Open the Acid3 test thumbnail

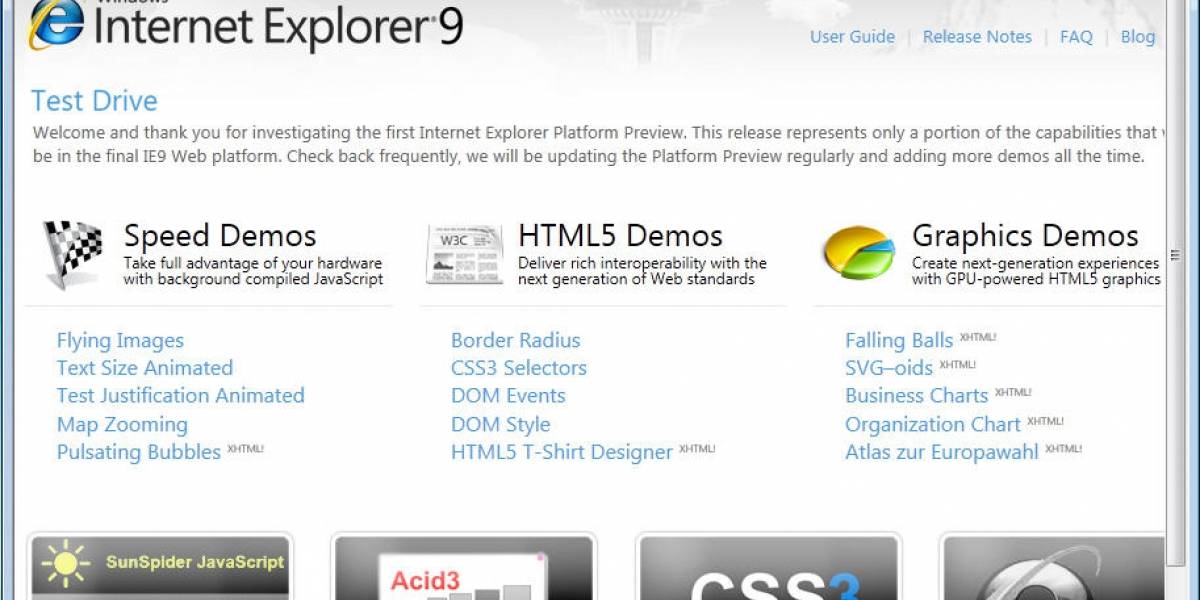tap(464, 567)
